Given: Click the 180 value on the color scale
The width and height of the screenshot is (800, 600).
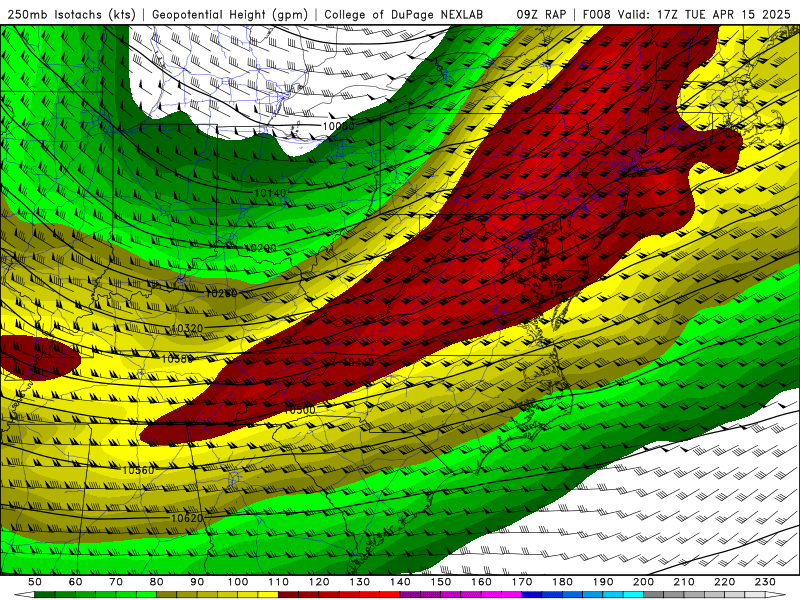Looking at the screenshot, I should pos(562,582).
